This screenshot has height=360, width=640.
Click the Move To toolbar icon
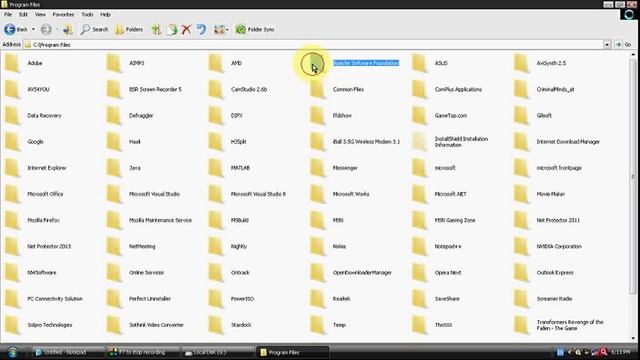[x=156, y=29]
